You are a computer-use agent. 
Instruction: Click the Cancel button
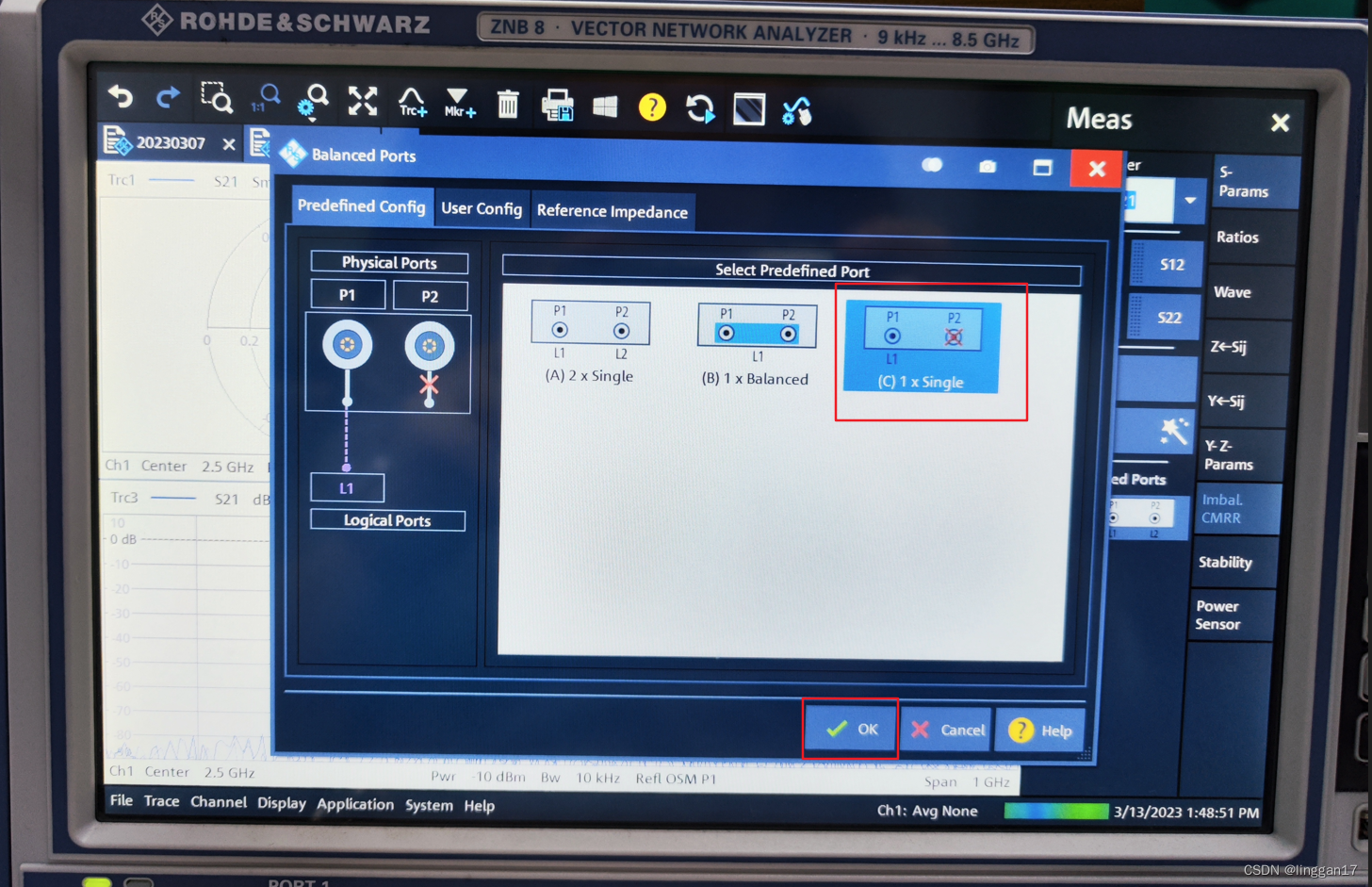(947, 730)
